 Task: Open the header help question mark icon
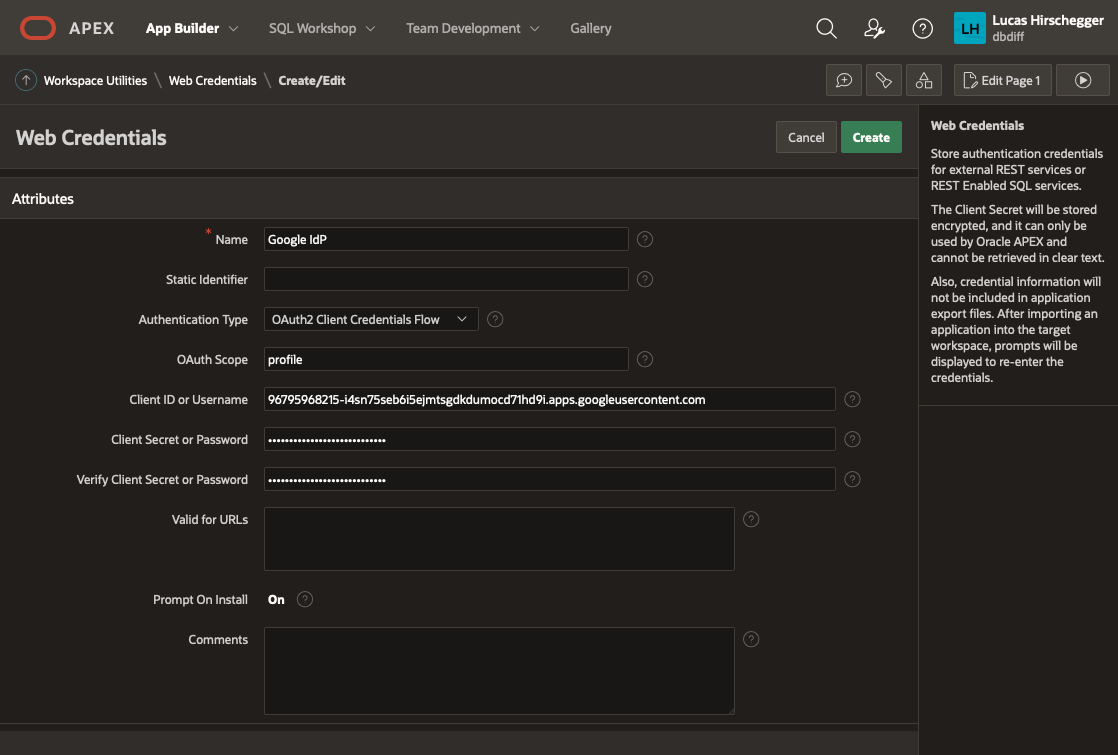coord(922,28)
